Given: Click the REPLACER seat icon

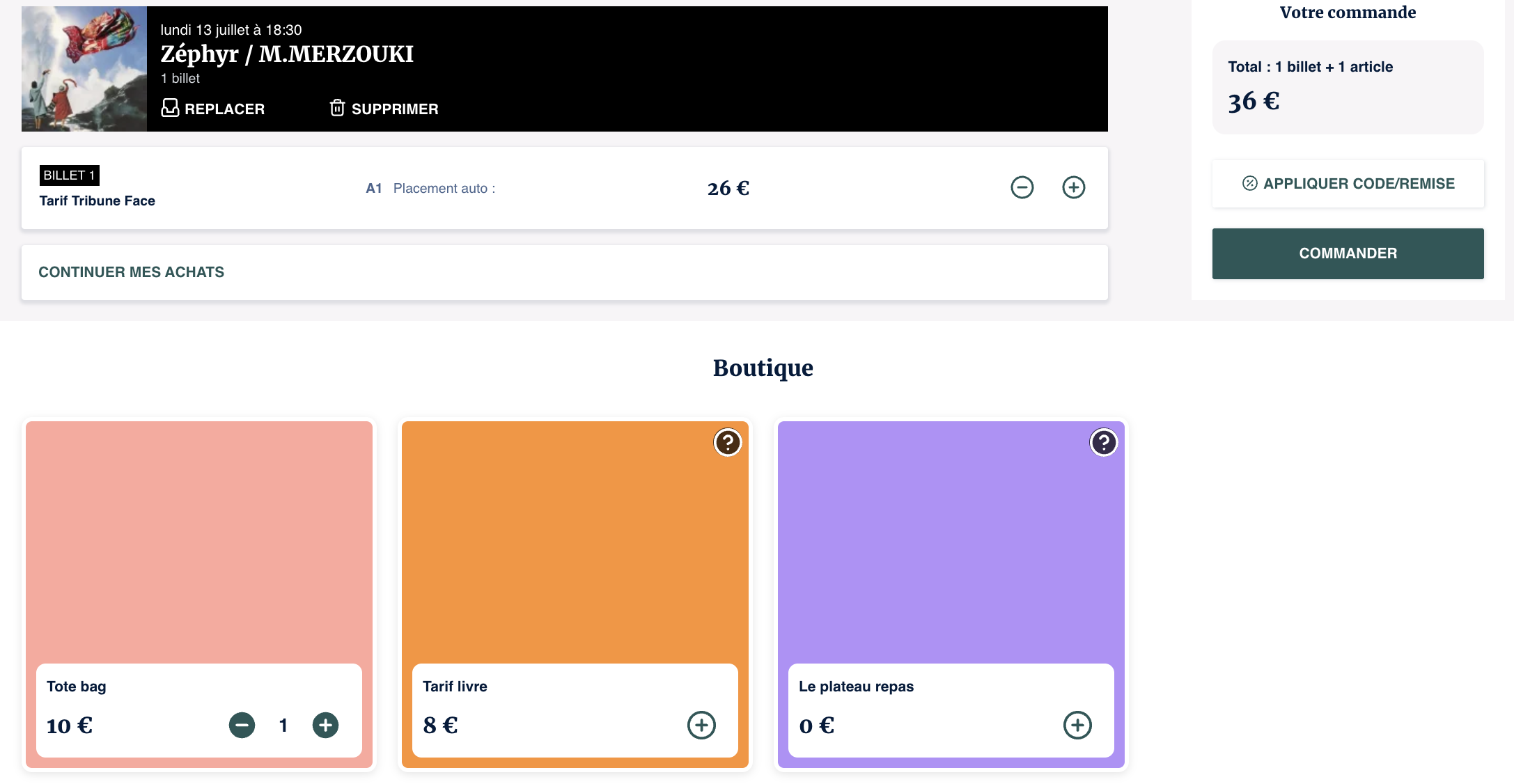Looking at the screenshot, I should [x=170, y=108].
